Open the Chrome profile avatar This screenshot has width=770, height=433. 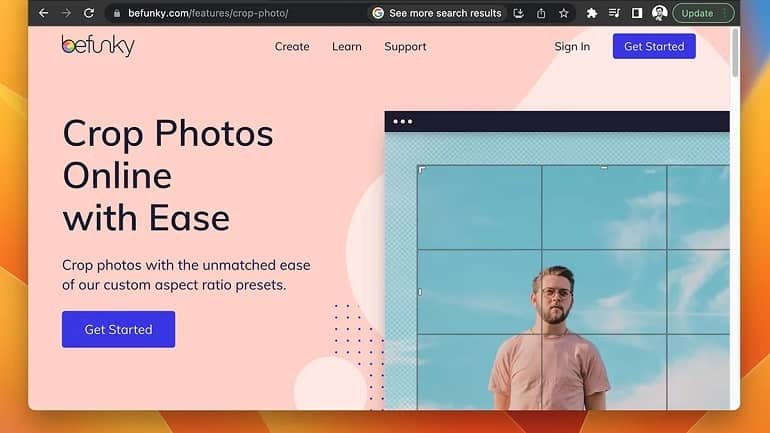pos(660,13)
